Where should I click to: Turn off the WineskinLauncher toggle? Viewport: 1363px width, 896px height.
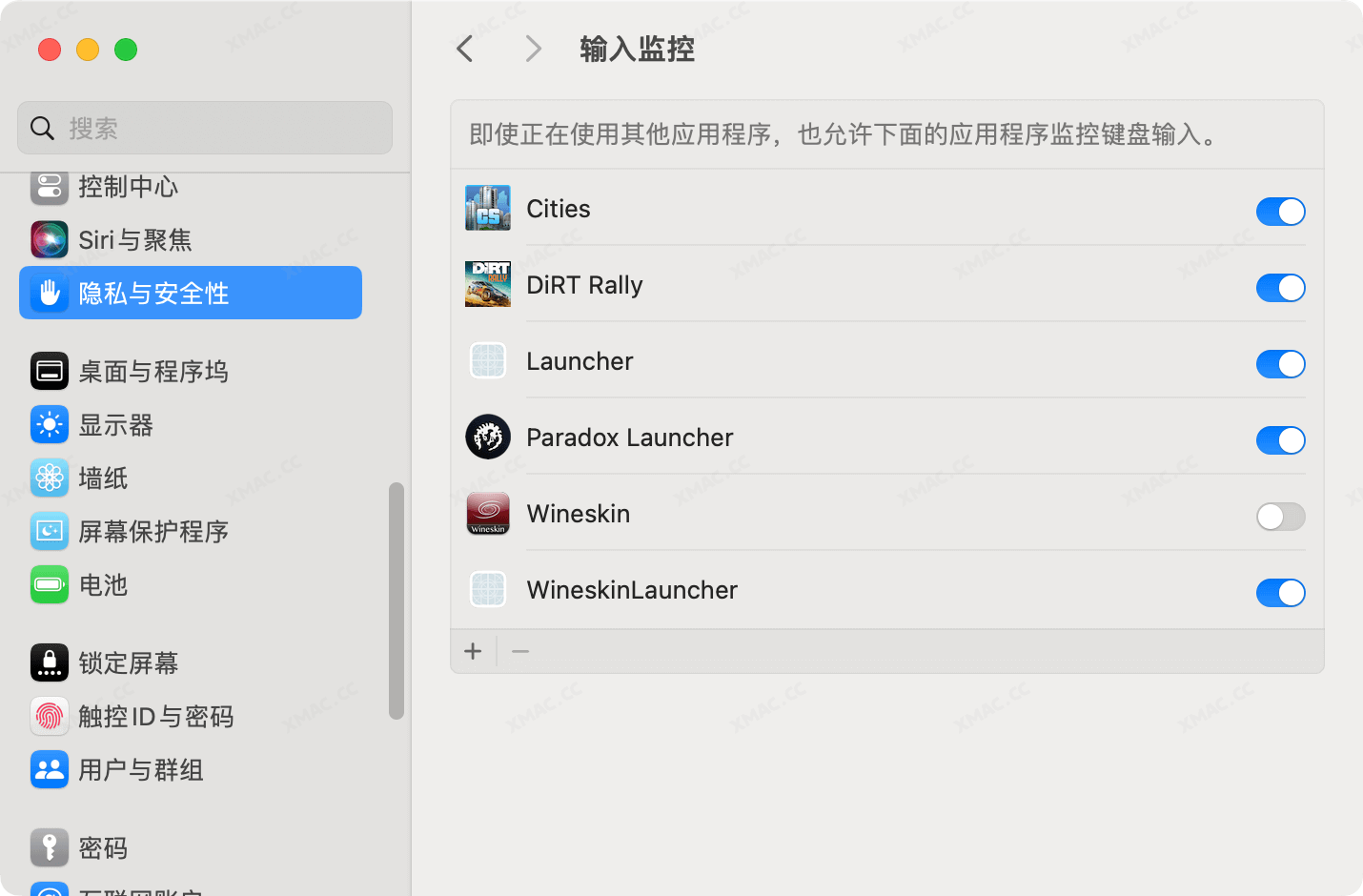[1280, 593]
